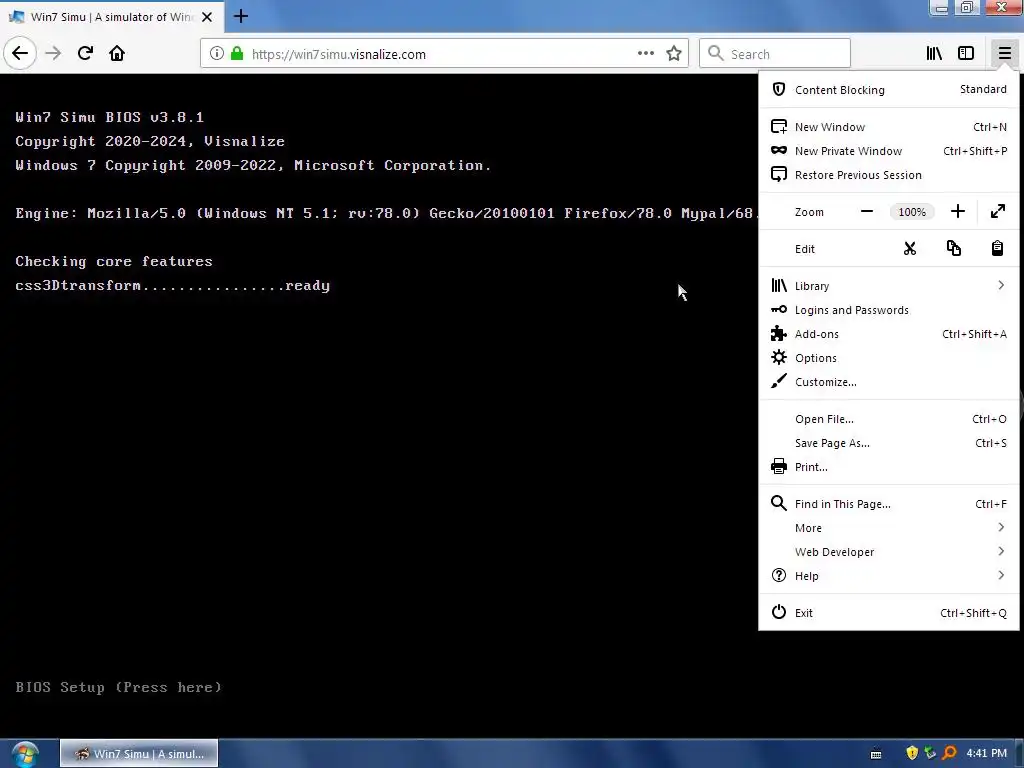Image resolution: width=1024 pixels, height=768 pixels.
Task: Select Open File... menu entry
Action: point(888,419)
